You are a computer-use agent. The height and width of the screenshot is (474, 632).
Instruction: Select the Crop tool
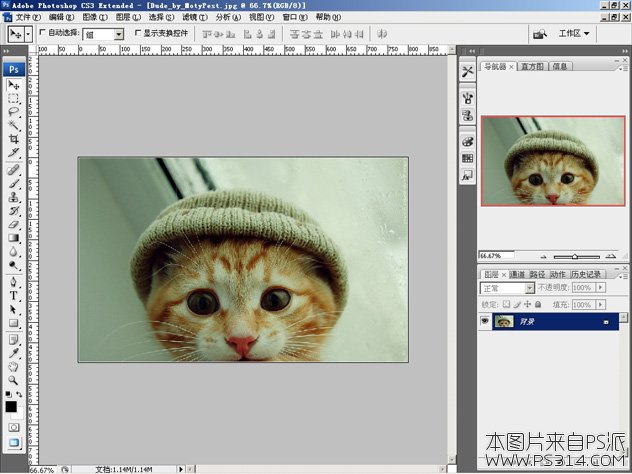(x=14, y=138)
